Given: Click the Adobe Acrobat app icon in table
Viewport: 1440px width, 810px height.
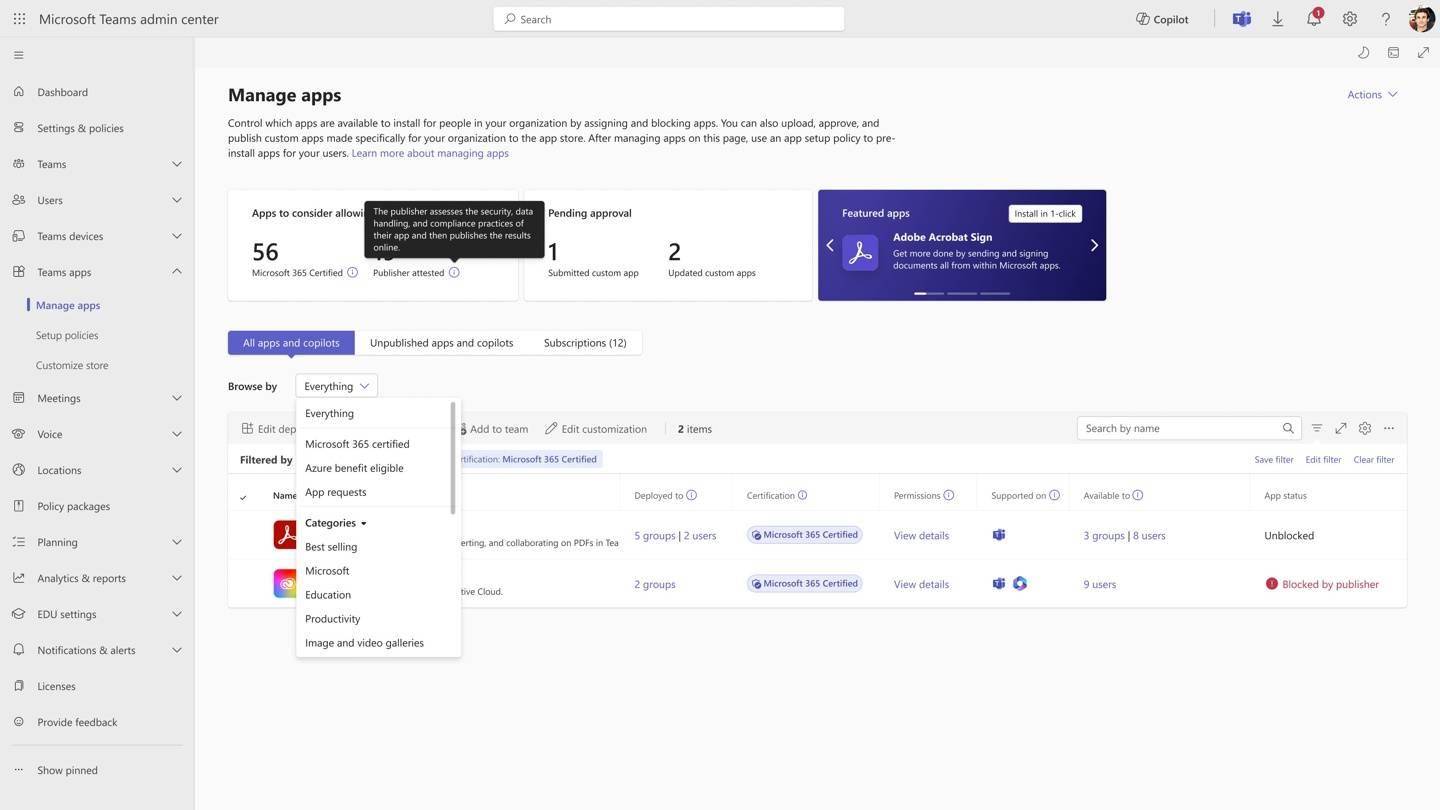Looking at the screenshot, I should pyautogui.click(x=285, y=534).
